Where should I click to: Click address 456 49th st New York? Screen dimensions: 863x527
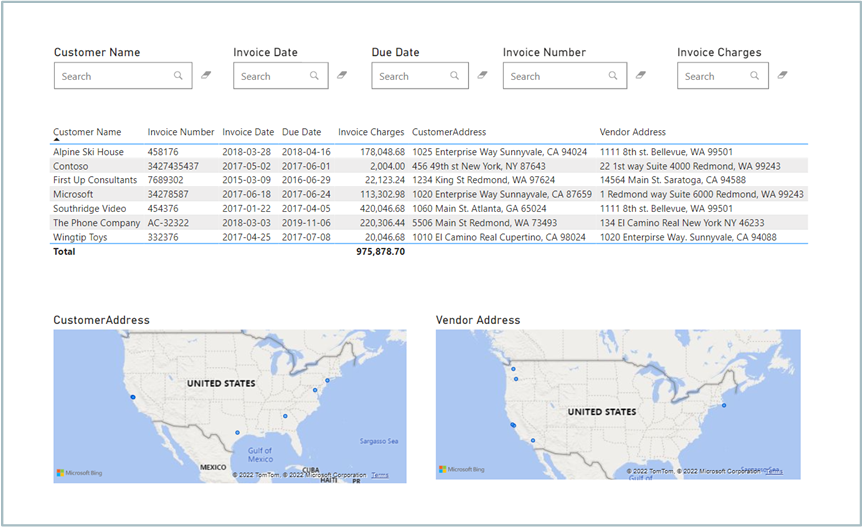pos(479,166)
